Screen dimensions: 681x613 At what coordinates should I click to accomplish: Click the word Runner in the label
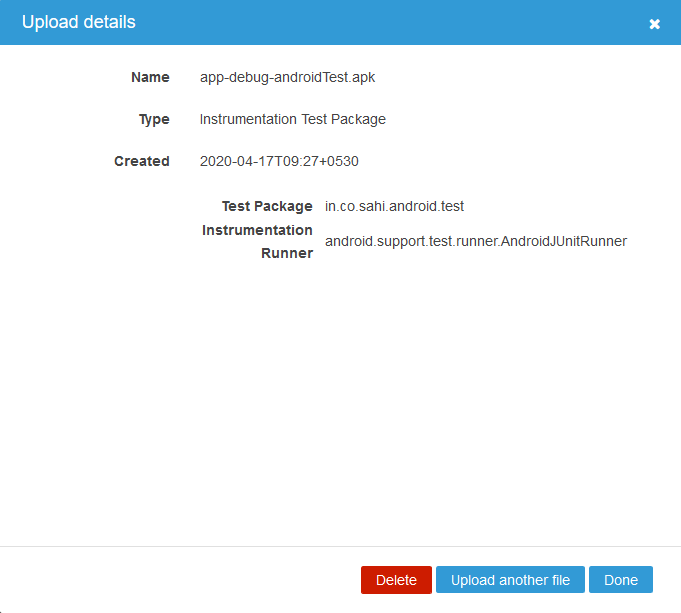(x=287, y=253)
